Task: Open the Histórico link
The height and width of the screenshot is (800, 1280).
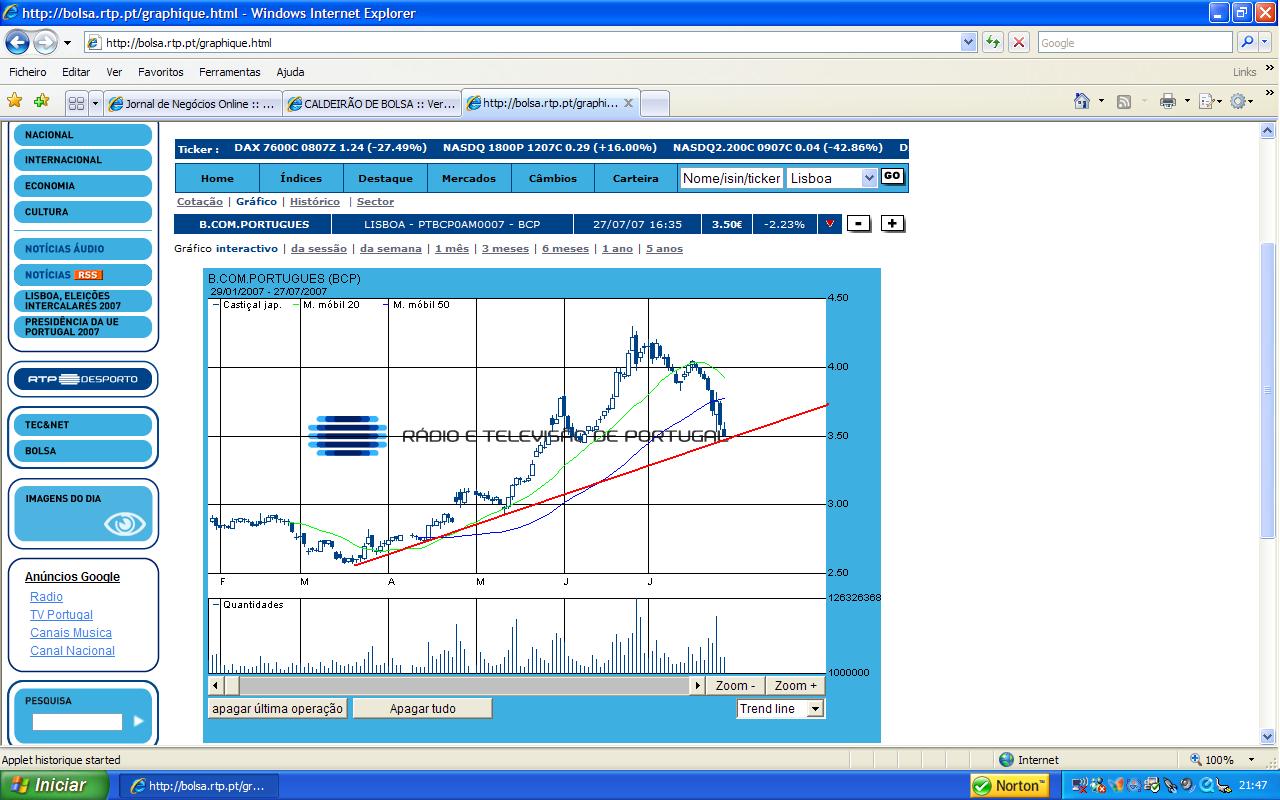Action: click(315, 202)
